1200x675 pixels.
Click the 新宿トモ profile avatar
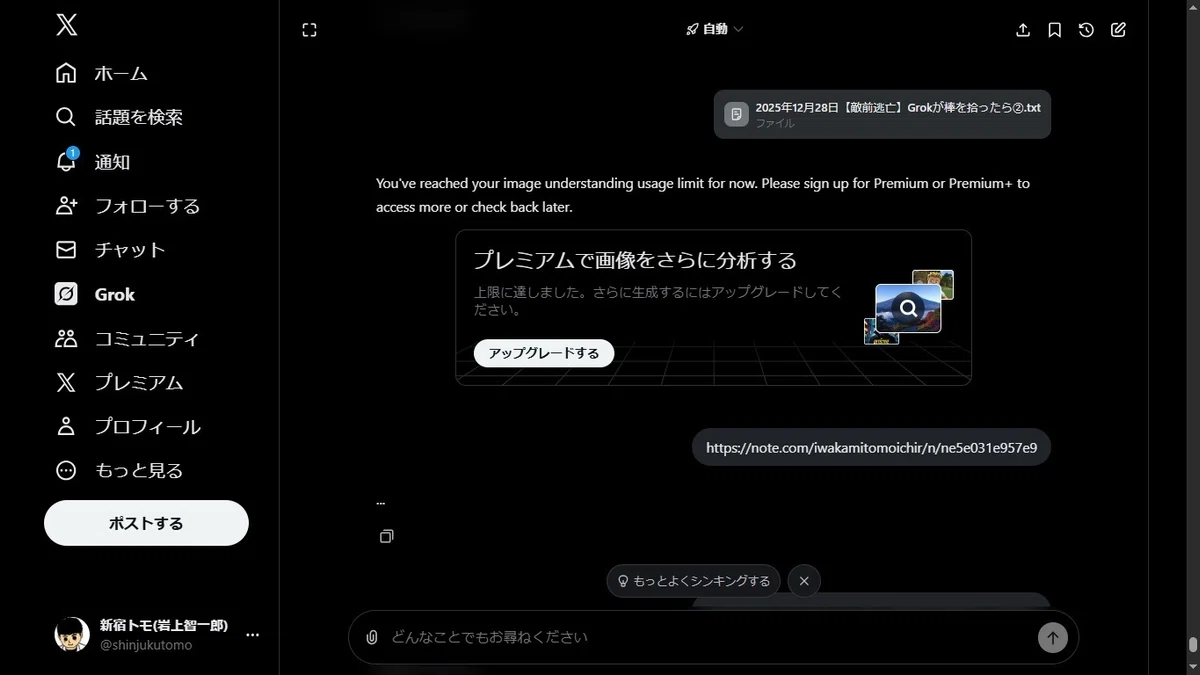tap(72, 634)
